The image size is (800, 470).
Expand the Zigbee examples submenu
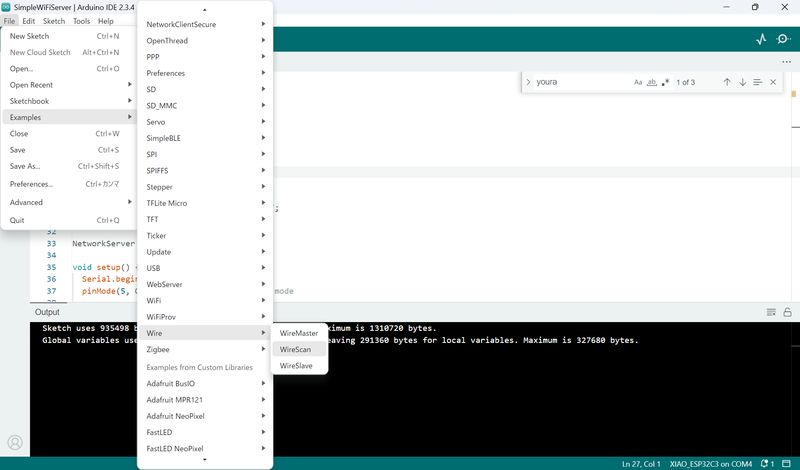point(205,349)
